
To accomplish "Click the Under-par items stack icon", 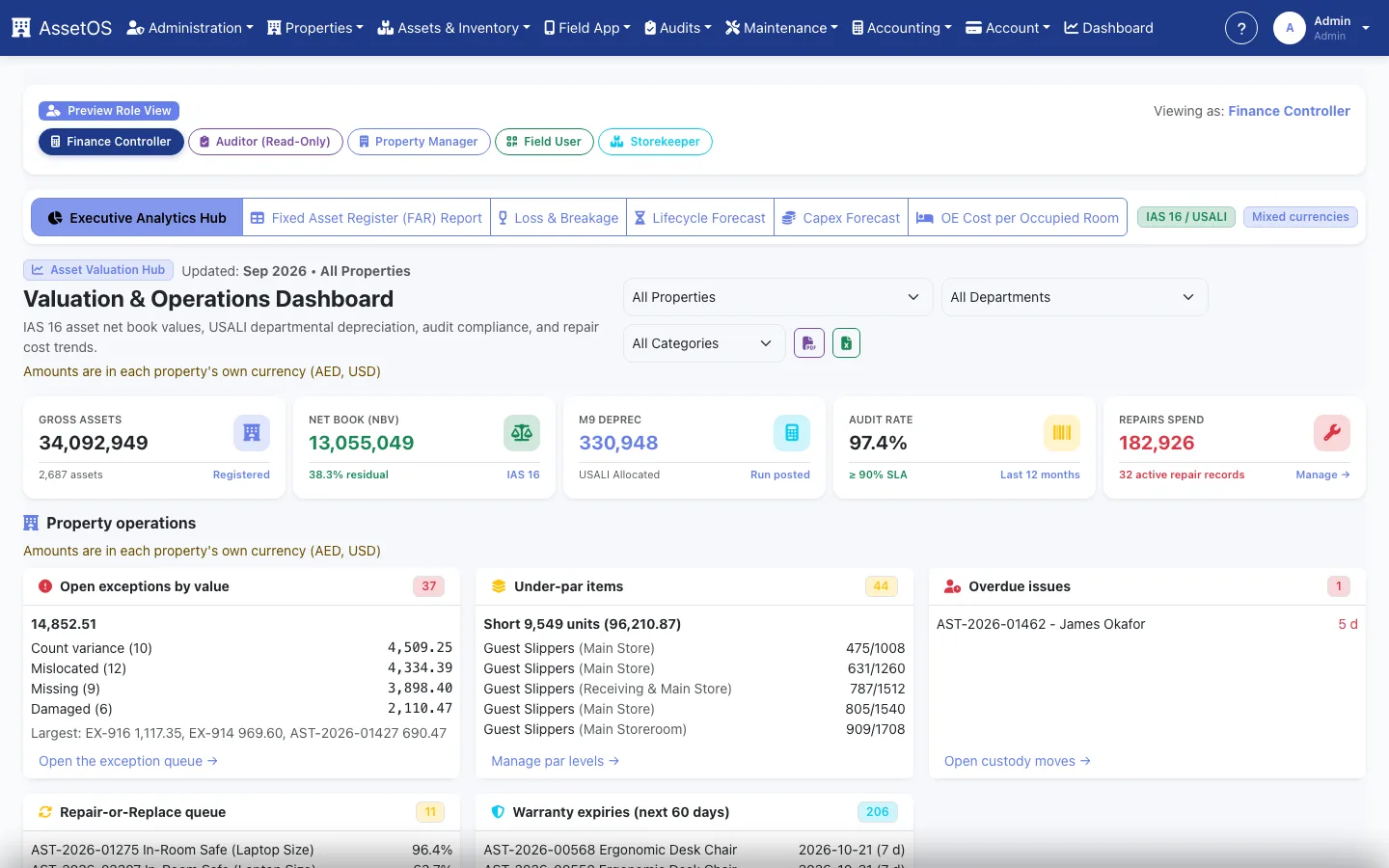I will tap(499, 586).
